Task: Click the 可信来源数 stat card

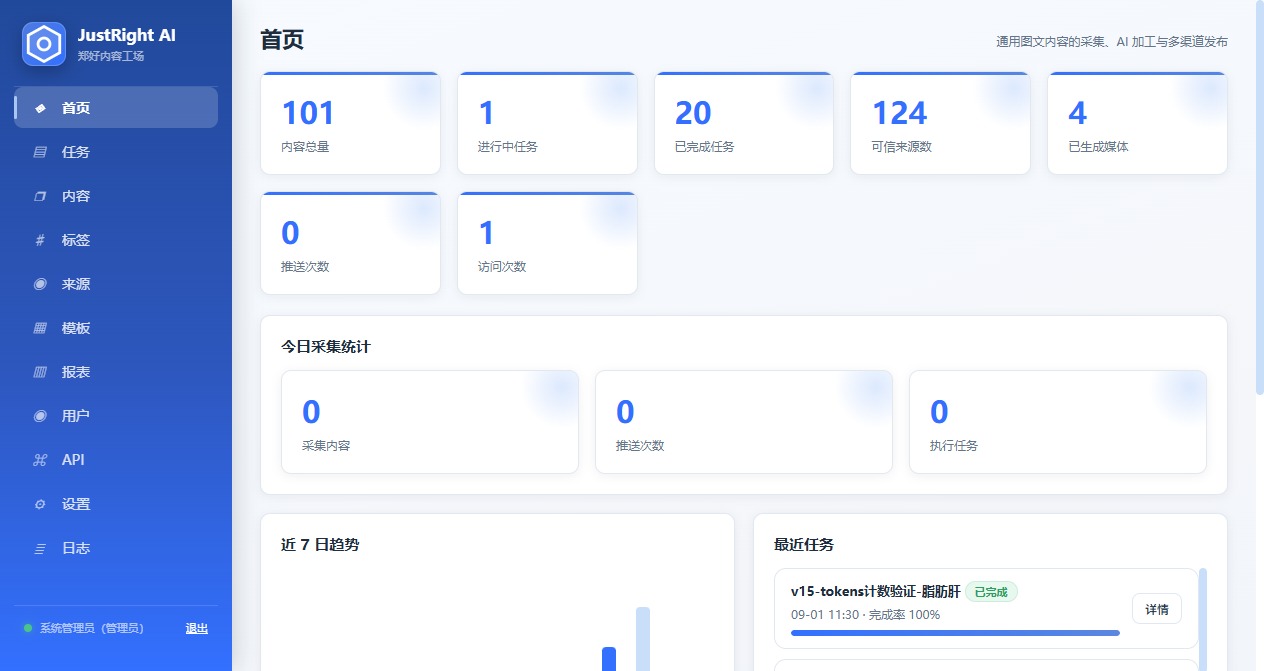Action: pyautogui.click(x=940, y=123)
